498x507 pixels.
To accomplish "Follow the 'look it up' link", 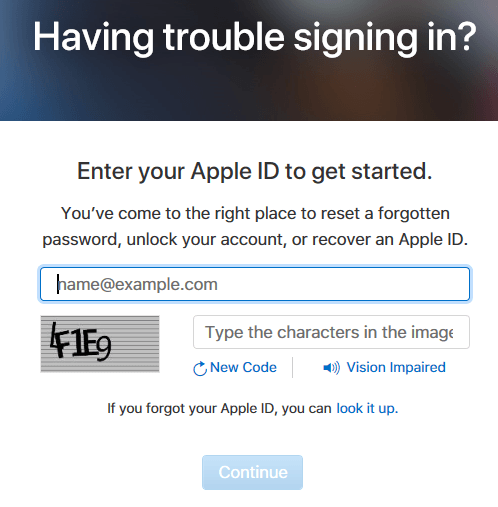I will pyautogui.click(x=367, y=408).
